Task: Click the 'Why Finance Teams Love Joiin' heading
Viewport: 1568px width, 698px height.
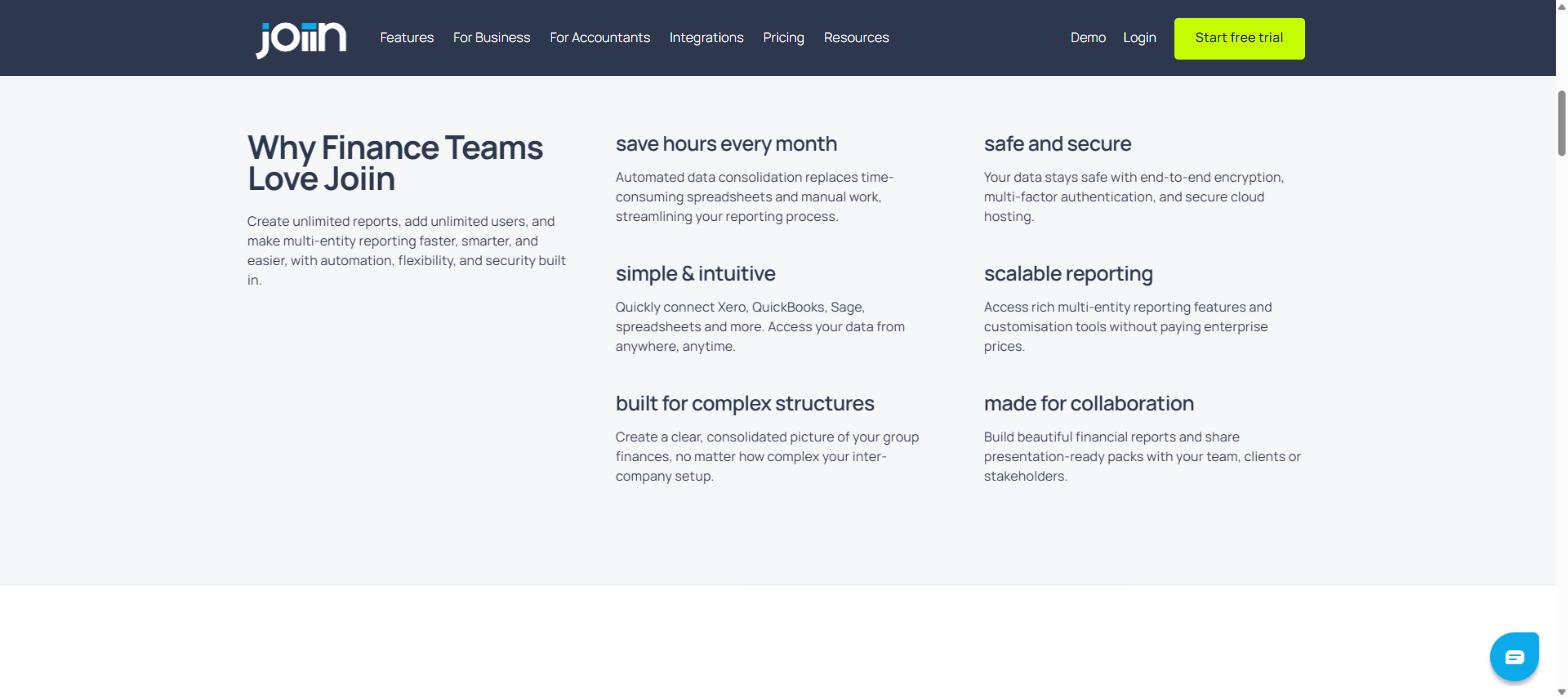Action: point(395,163)
